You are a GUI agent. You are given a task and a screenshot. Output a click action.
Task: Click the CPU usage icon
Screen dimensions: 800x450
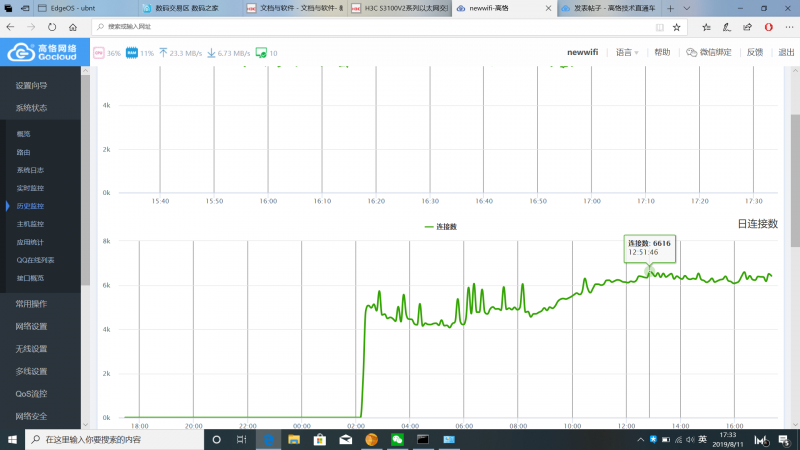(x=98, y=53)
